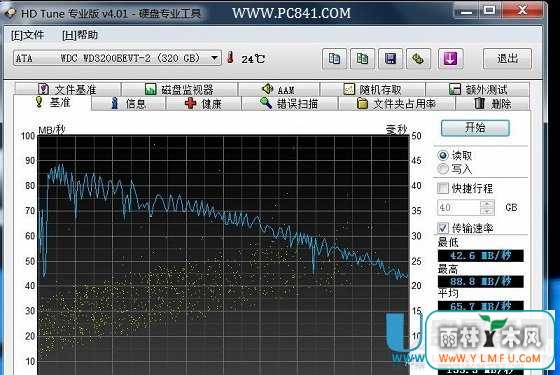
Task: Click the thermometer temperature icon
Action: 230,58
